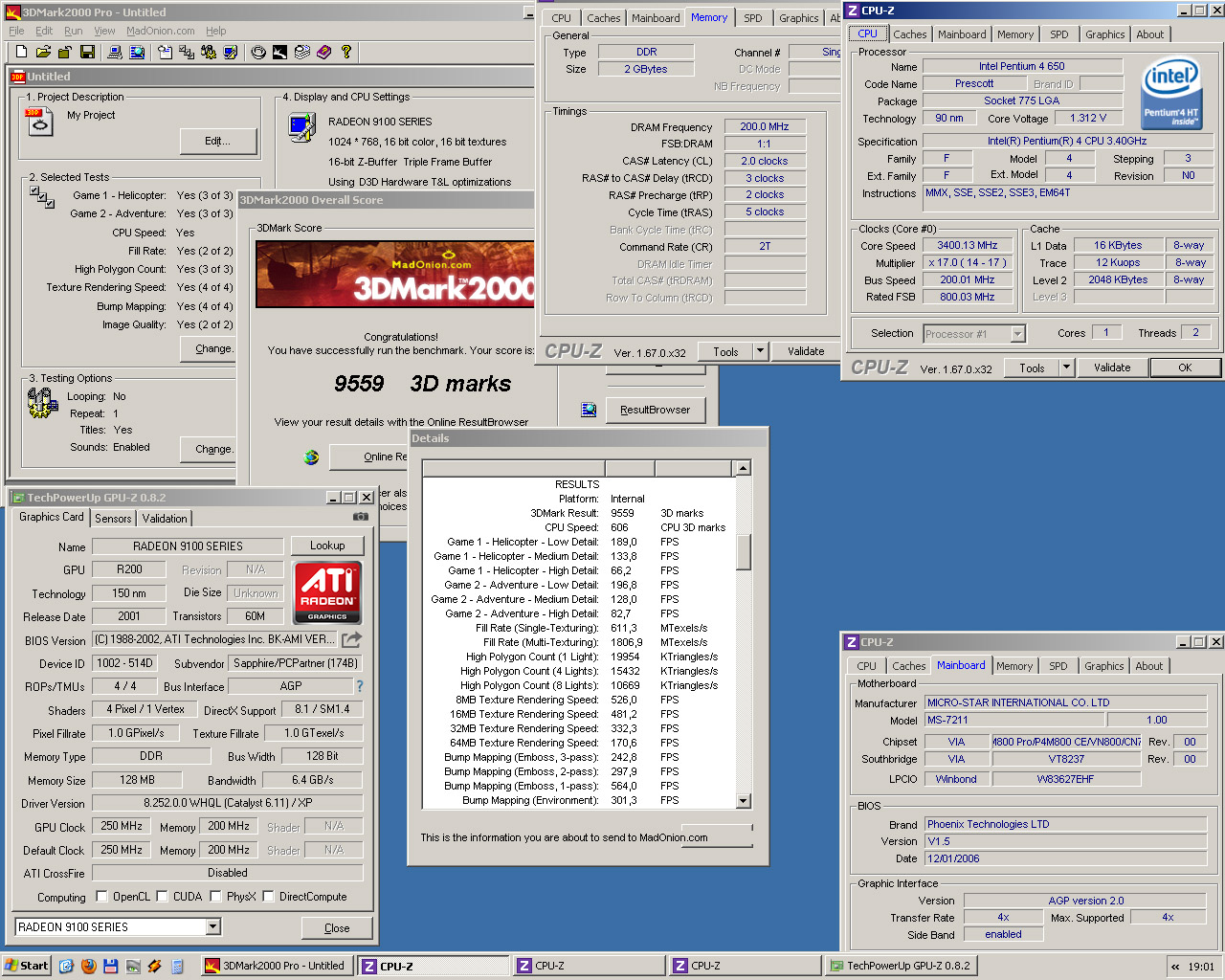Click the ResultBrowser document icon beside button
1225x980 pixels.
click(x=589, y=411)
